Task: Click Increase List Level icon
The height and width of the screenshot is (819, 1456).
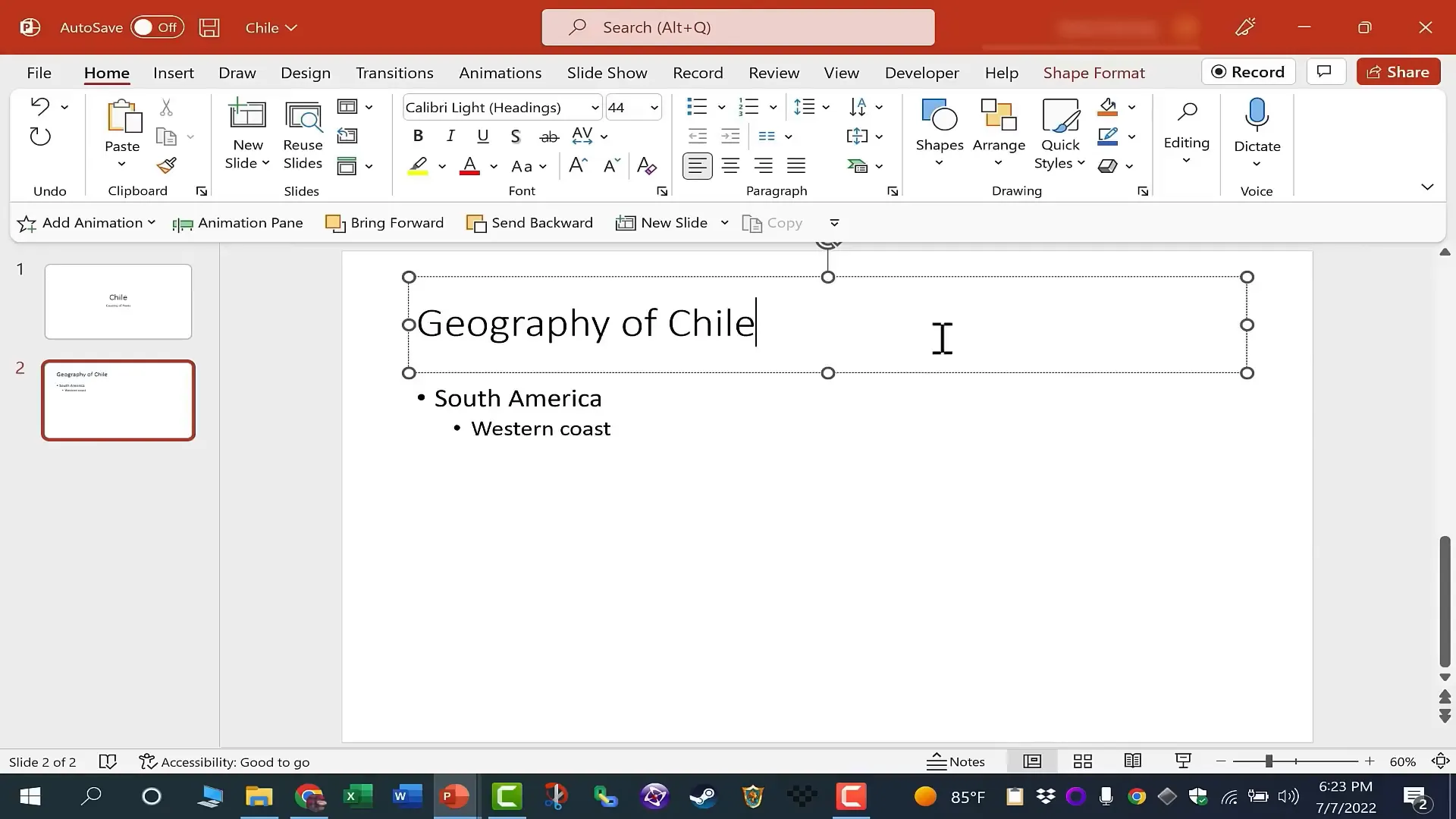Action: (730, 136)
